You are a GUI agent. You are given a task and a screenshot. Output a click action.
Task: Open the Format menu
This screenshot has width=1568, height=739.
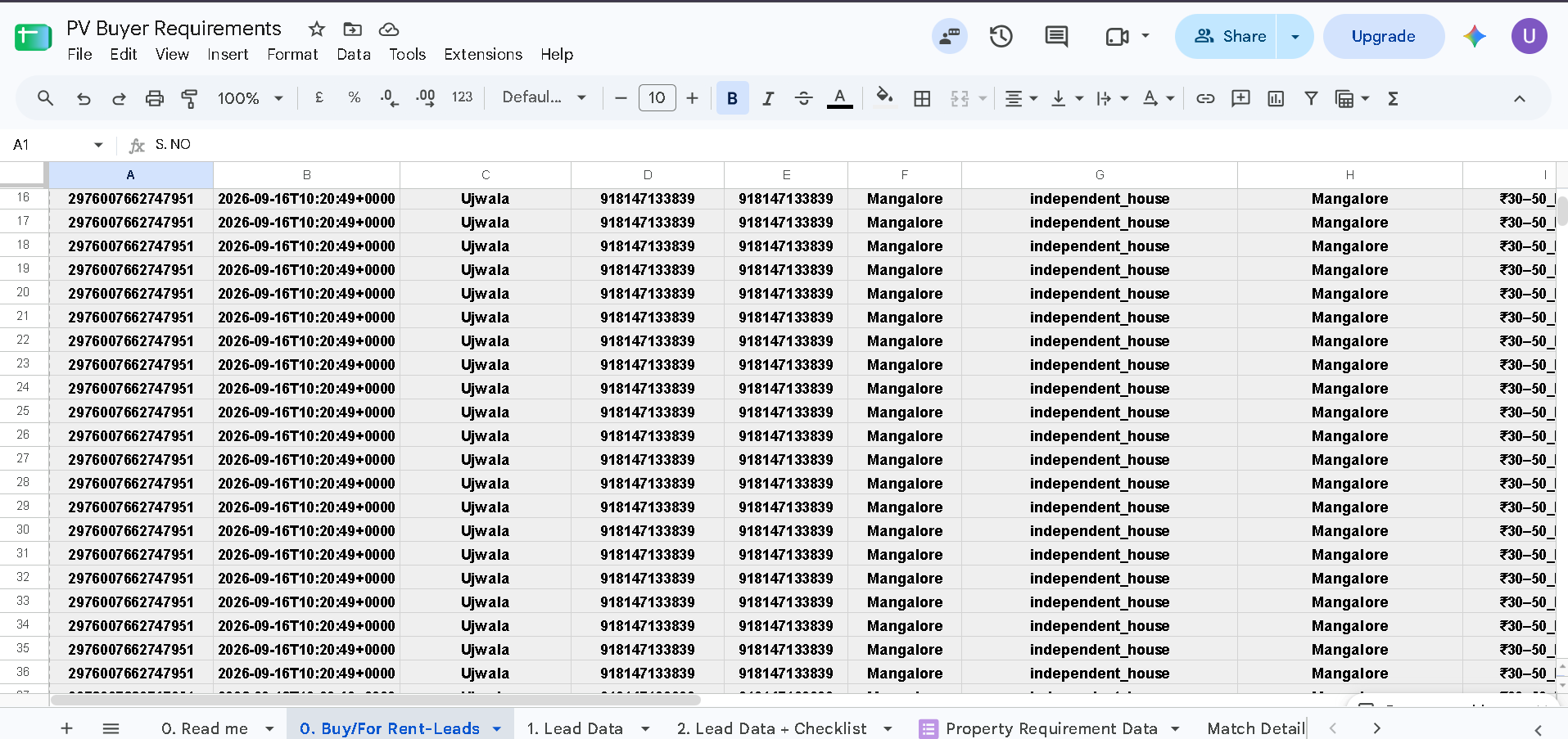292,54
